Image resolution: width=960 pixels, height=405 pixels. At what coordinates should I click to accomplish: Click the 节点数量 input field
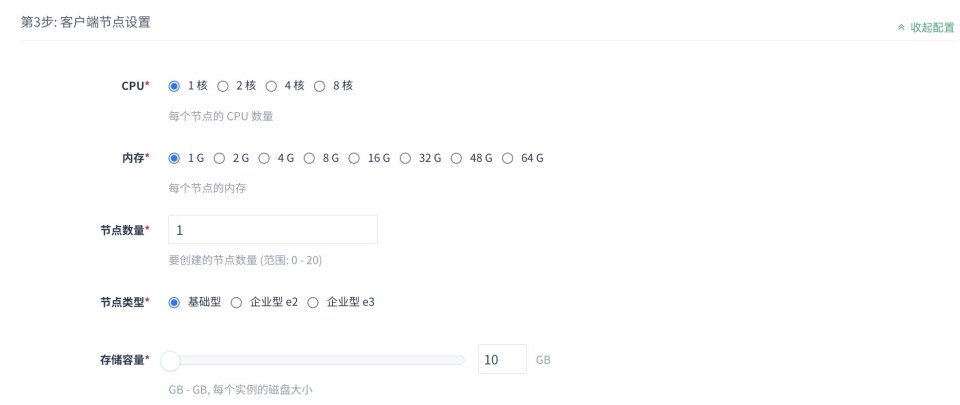pos(273,230)
